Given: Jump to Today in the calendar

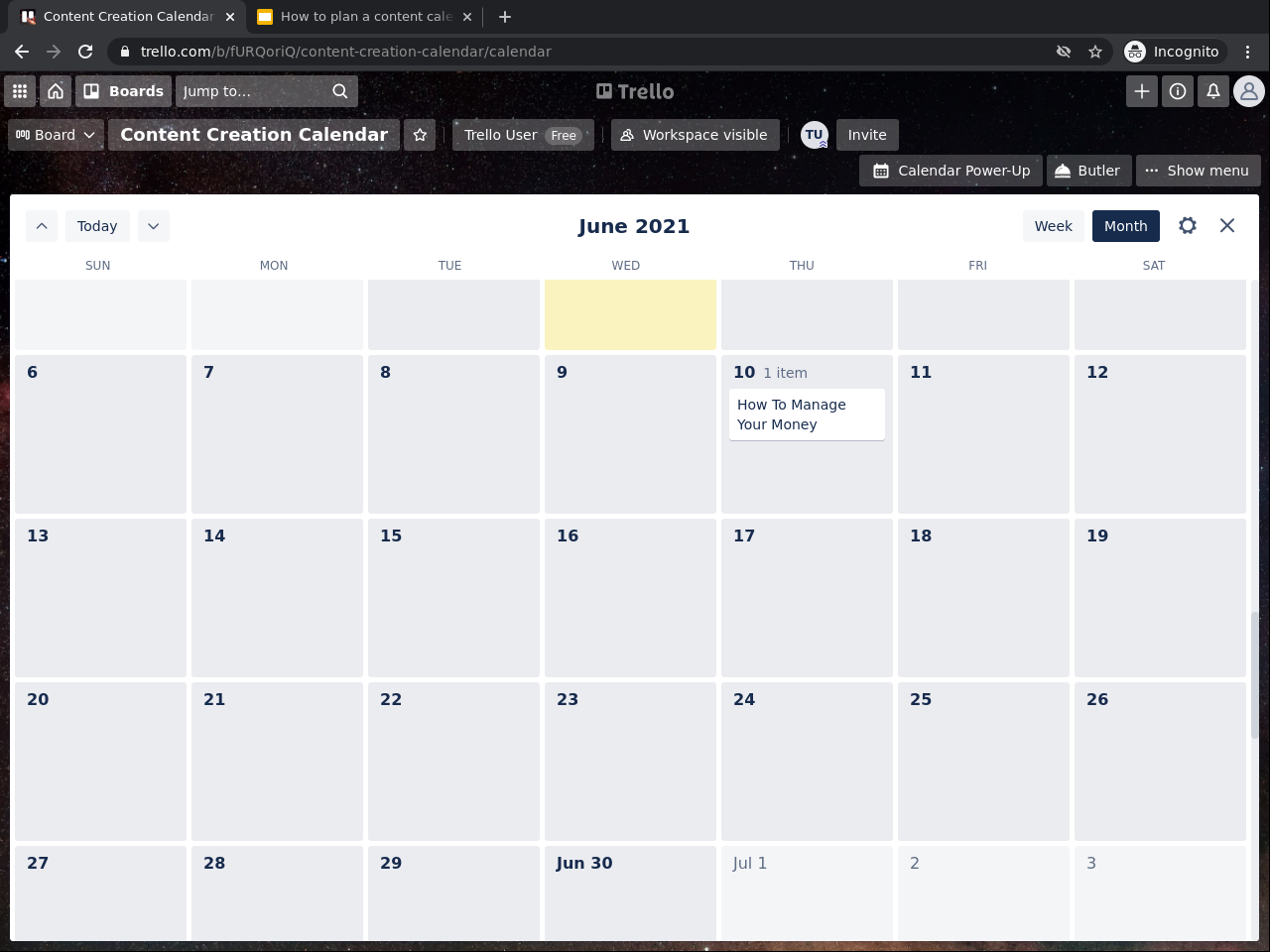Looking at the screenshot, I should click(97, 226).
